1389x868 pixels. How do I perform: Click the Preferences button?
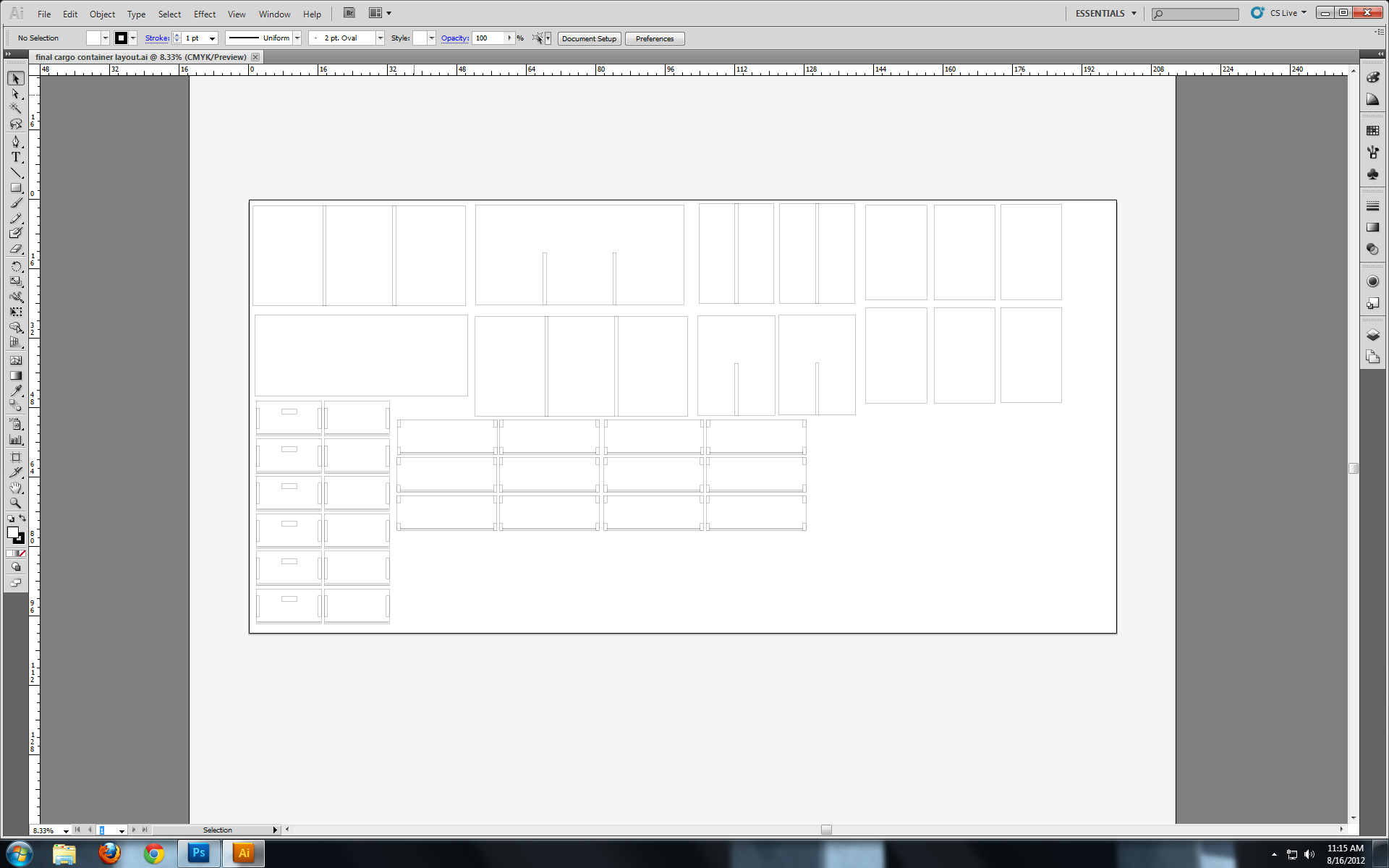tap(655, 38)
